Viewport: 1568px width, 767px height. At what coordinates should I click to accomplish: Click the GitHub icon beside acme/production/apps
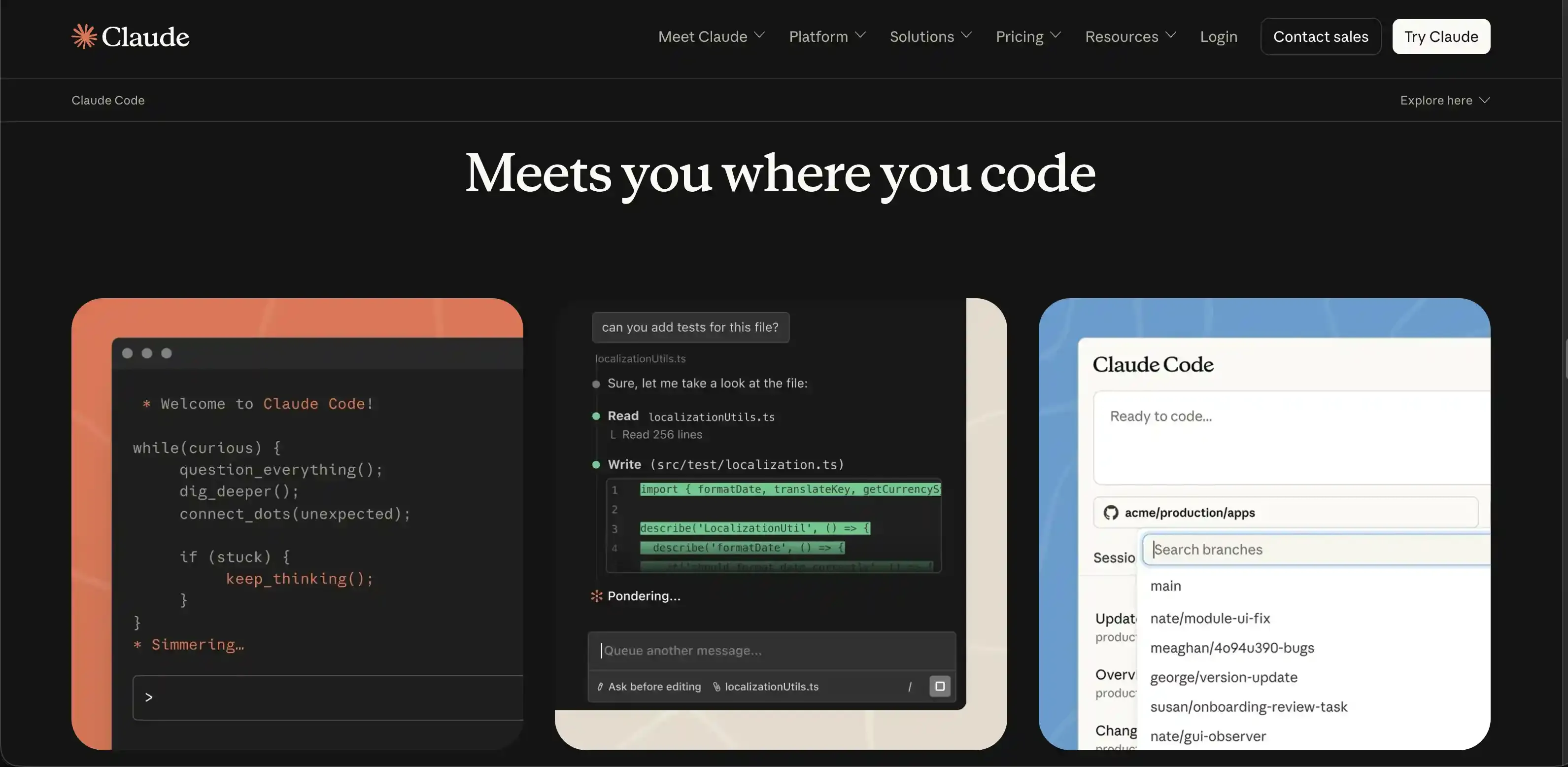pyautogui.click(x=1111, y=513)
